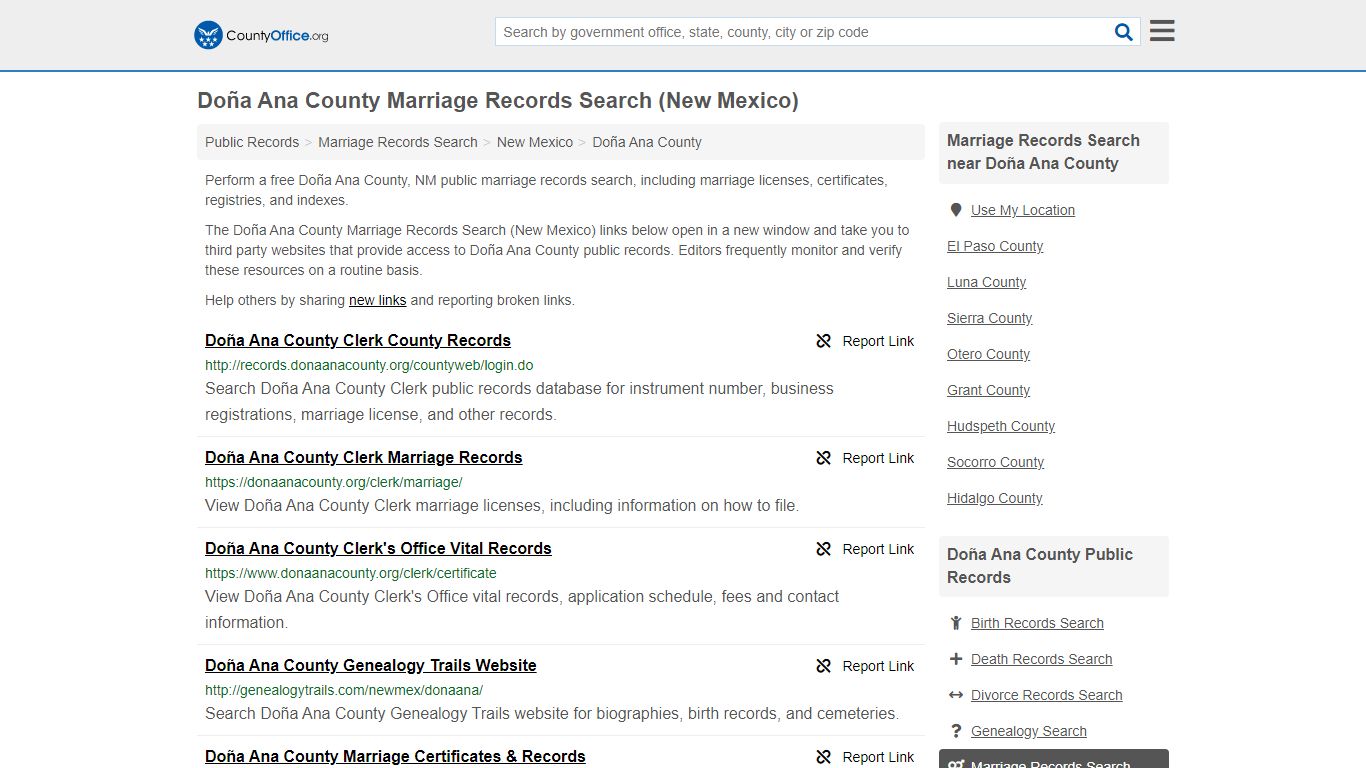Click 'Marriage Records Search near Doña Ana County' heading

[1043, 152]
